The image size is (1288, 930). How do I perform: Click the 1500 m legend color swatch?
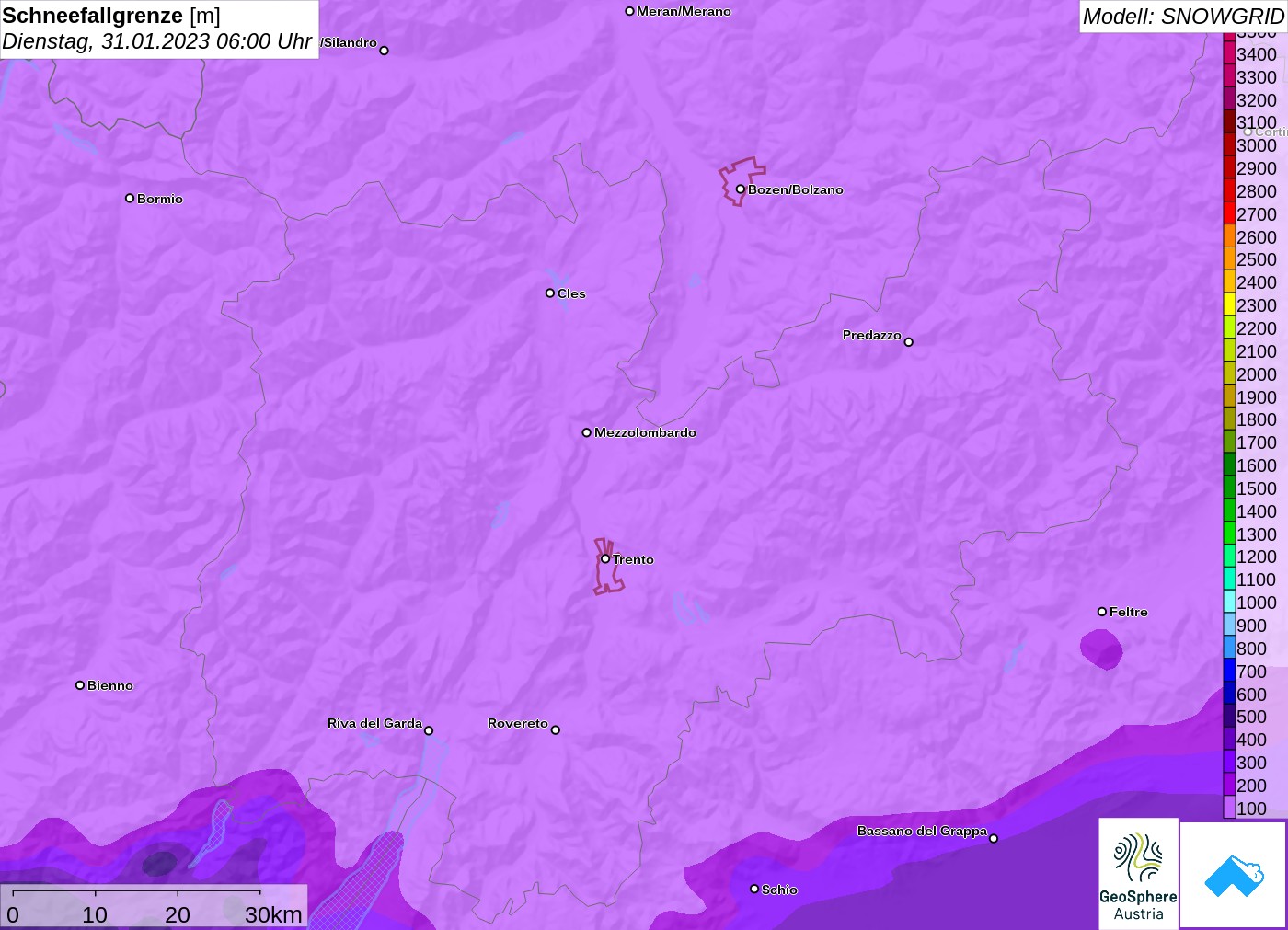click(1229, 488)
